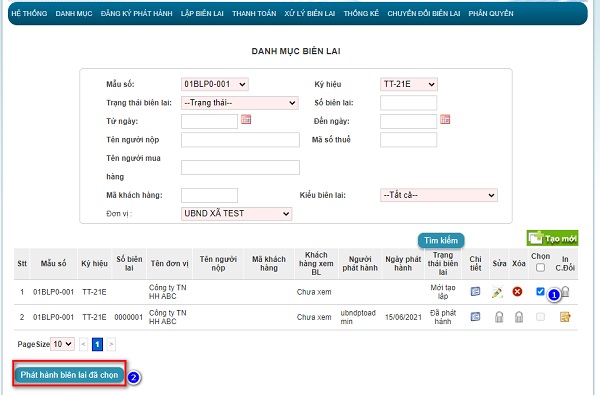Click the Ngày phát hành column header
This screenshot has width=600, height=395.
403,263
